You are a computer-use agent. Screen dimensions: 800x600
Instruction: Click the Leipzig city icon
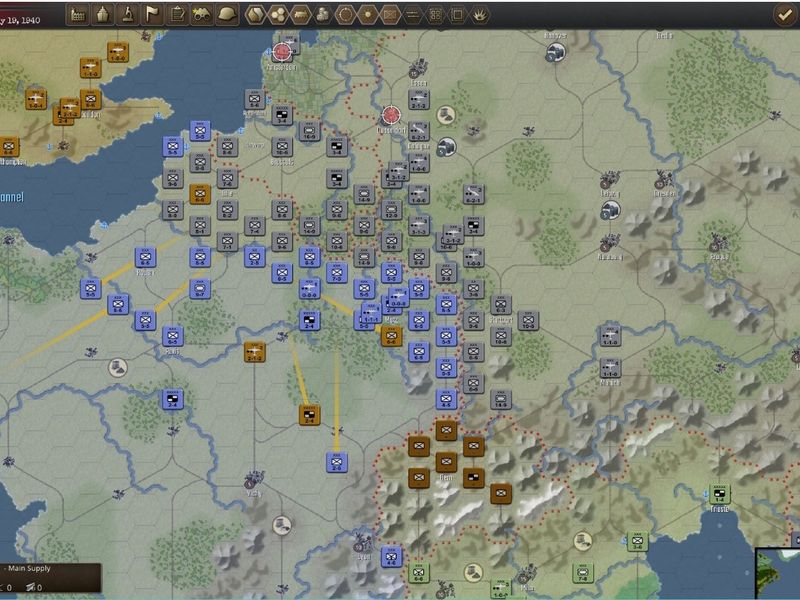[x=609, y=180]
